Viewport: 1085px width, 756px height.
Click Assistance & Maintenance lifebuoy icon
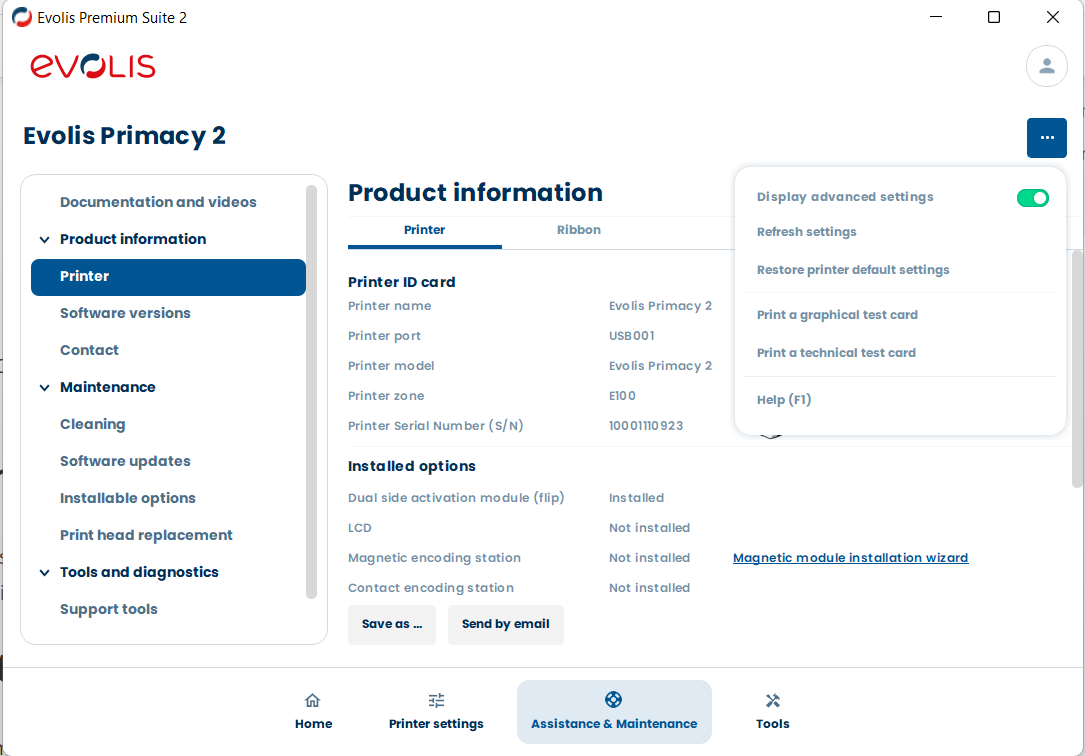[614, 700]
